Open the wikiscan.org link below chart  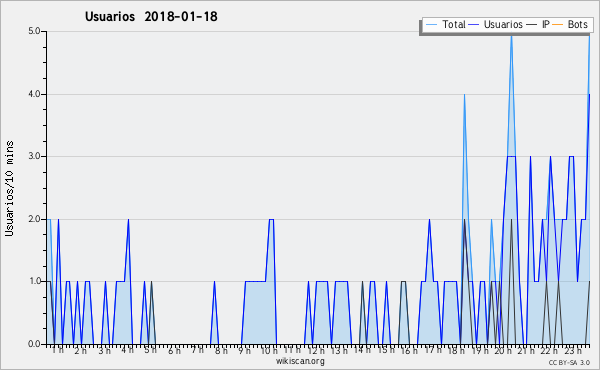300,361
